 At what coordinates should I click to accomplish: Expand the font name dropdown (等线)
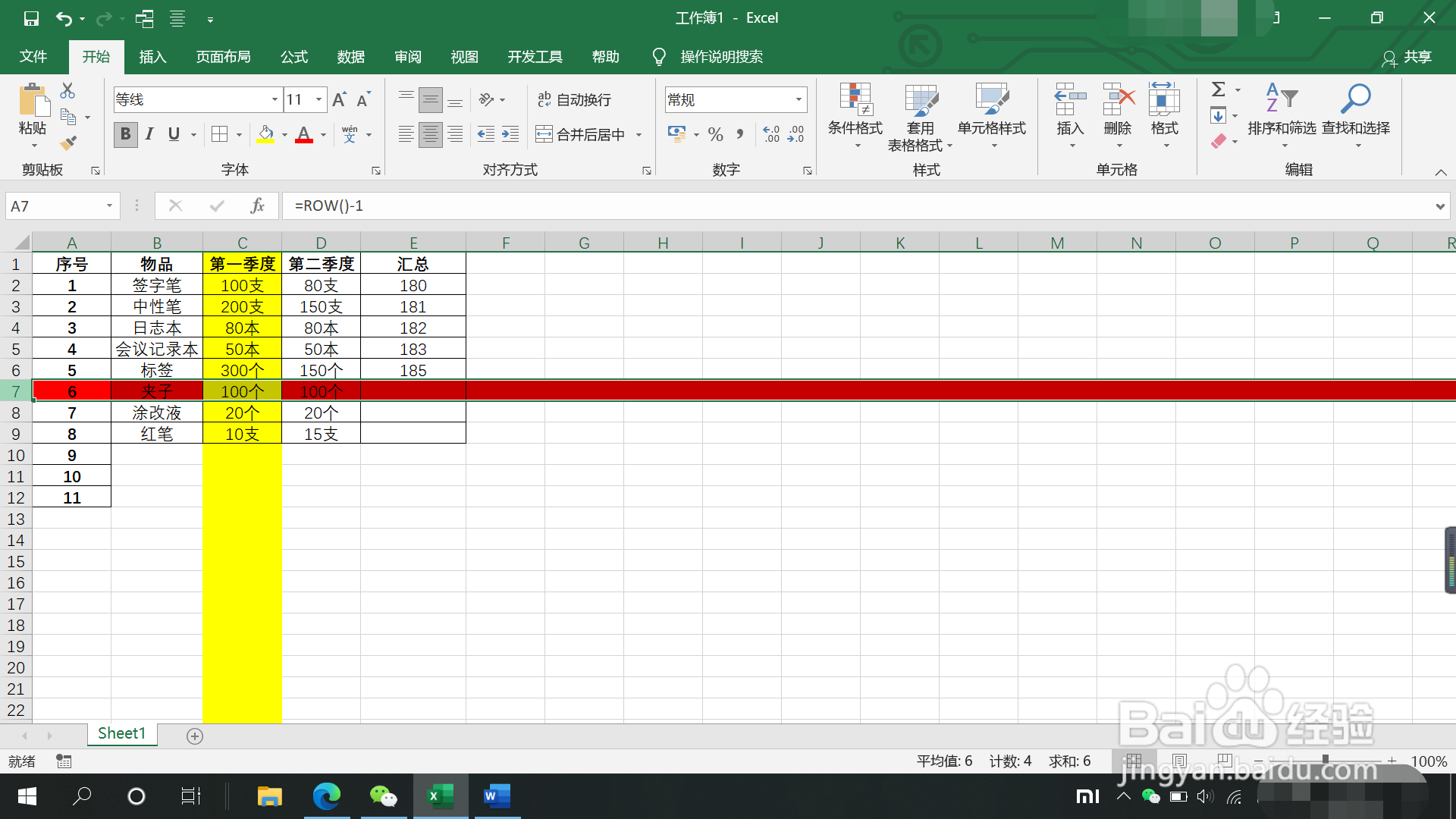point(275,99)
